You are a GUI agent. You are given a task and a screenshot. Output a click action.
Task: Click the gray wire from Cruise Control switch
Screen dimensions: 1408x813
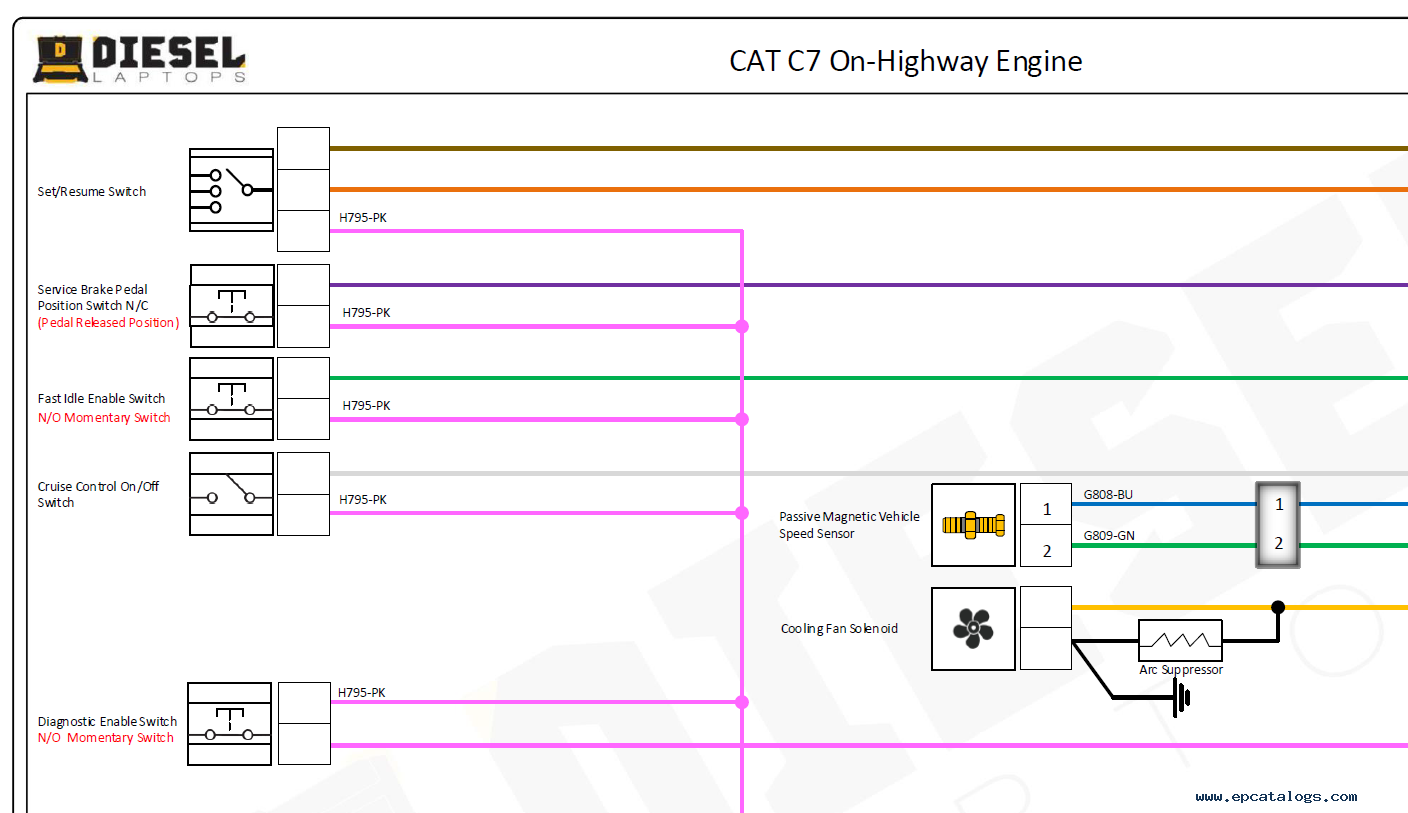[x=868, y=473]
